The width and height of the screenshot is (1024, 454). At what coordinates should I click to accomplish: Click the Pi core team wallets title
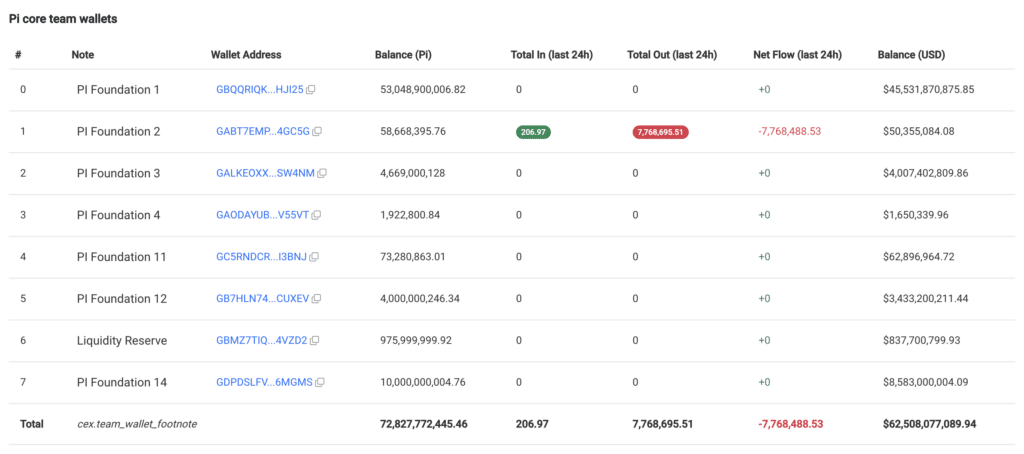(63, 19)
